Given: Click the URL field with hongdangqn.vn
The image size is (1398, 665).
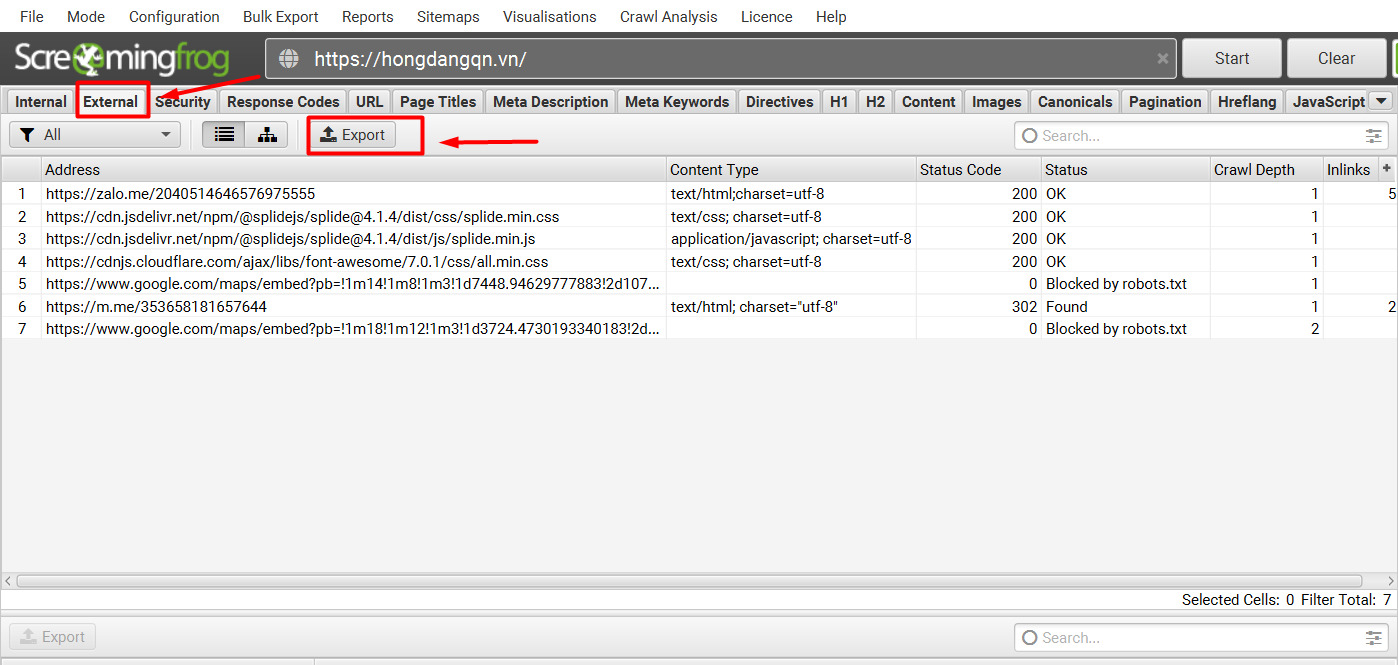Looking at the screenshot, I should 720,59.
